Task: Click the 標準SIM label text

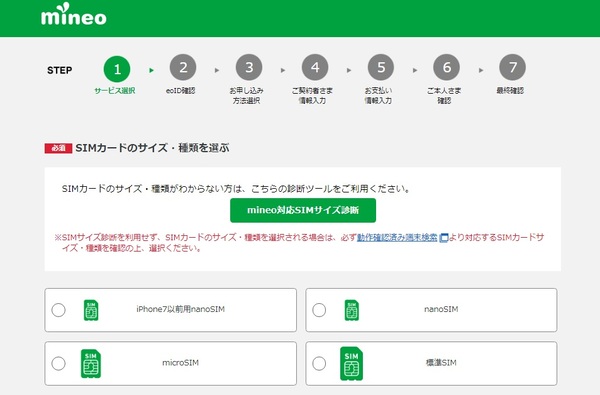Action: [x=441, y=363]
